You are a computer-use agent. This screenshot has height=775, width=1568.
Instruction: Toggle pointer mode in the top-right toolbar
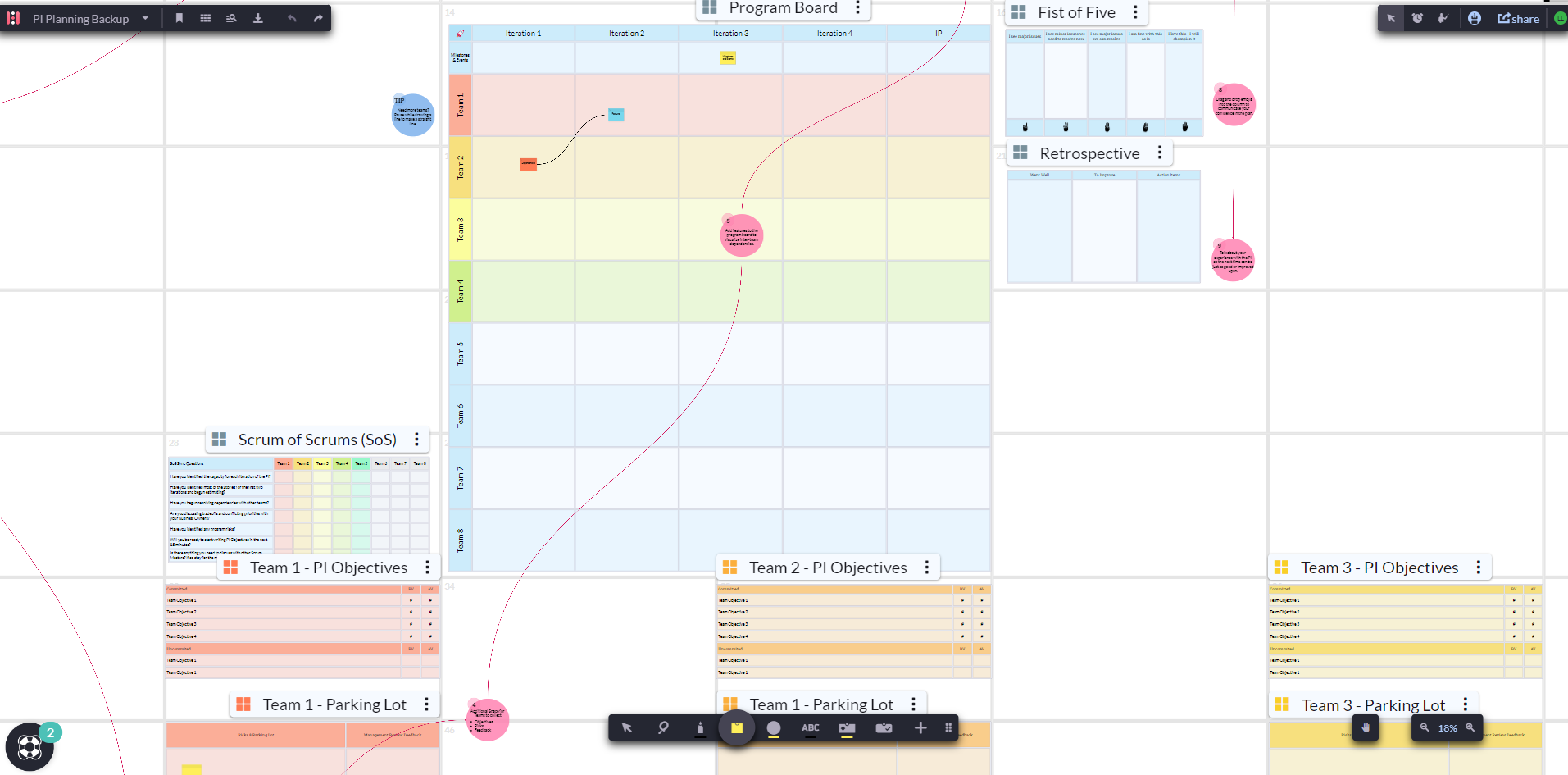pyautogui.click(x=1391, y=18)
